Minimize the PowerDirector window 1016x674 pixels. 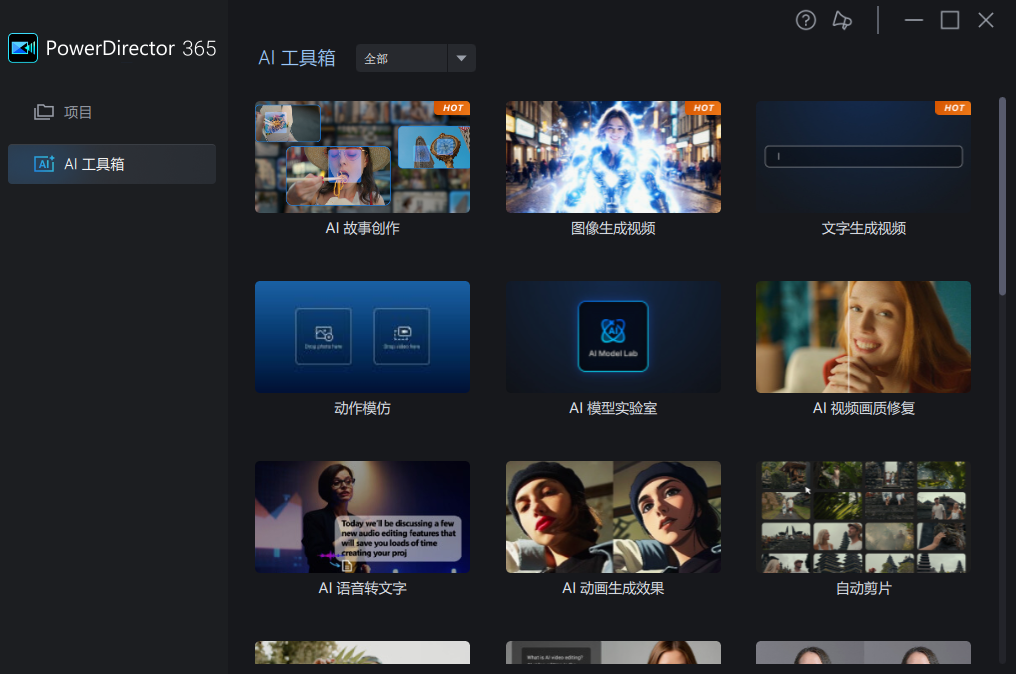tap(913, 21)
